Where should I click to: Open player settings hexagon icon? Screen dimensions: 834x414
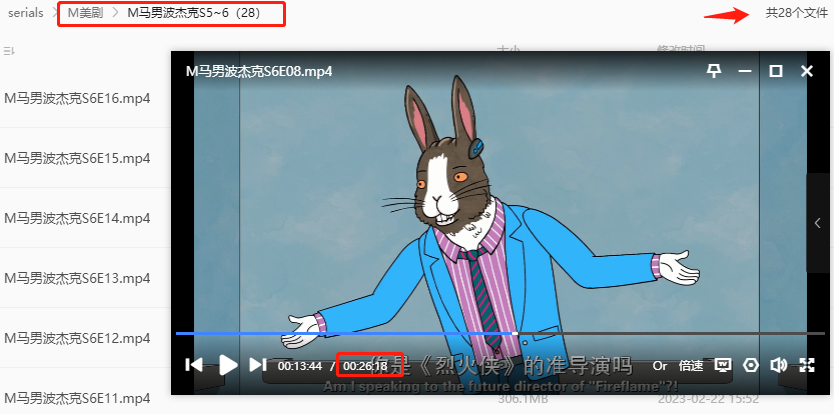(x=750, y=365)
